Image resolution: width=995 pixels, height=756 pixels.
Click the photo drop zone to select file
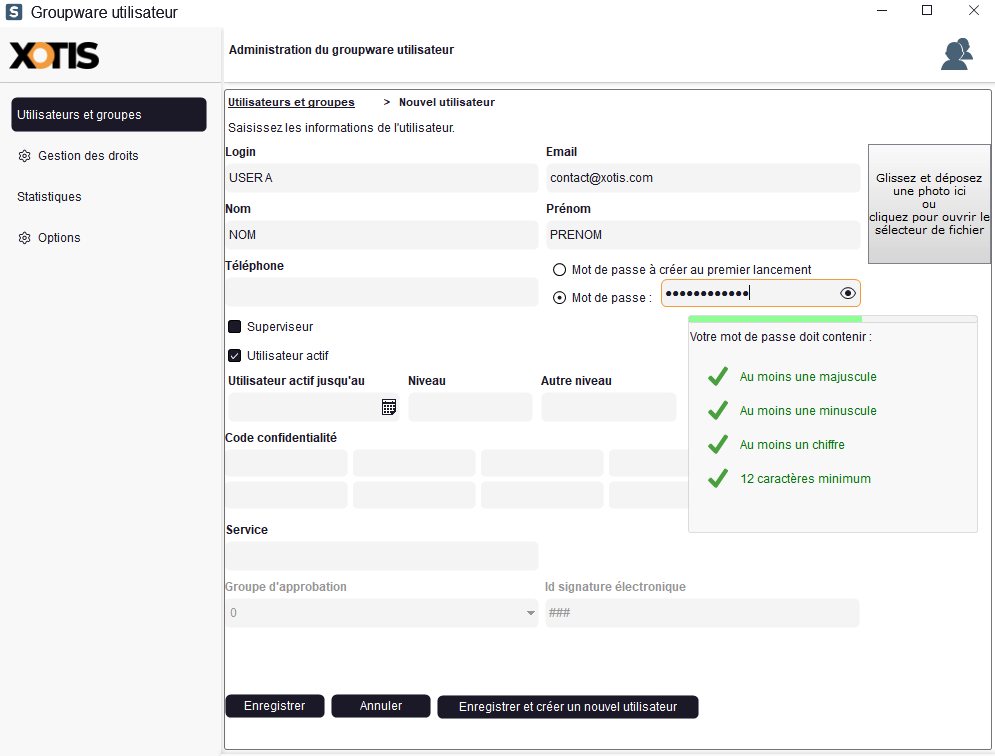pyautogui.click(x=929, y=204)
